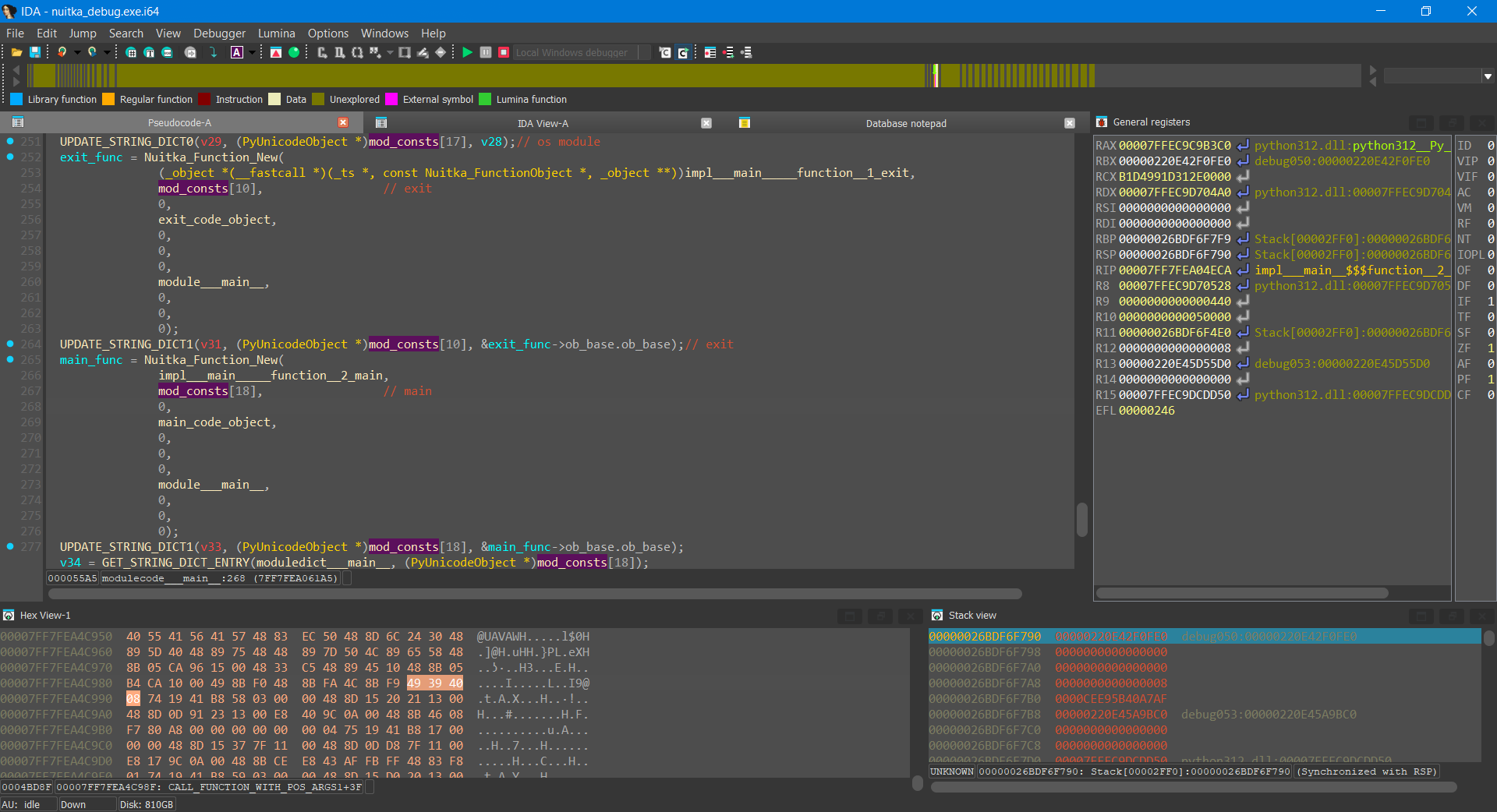Open the Local Windows debugger combo box
Image resolution: width=1497 pixels, height=812 pixels.
582,52
